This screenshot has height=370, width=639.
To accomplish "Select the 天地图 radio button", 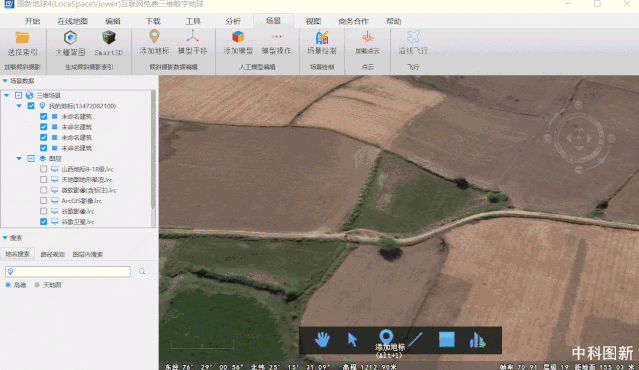I will point(37,285).
